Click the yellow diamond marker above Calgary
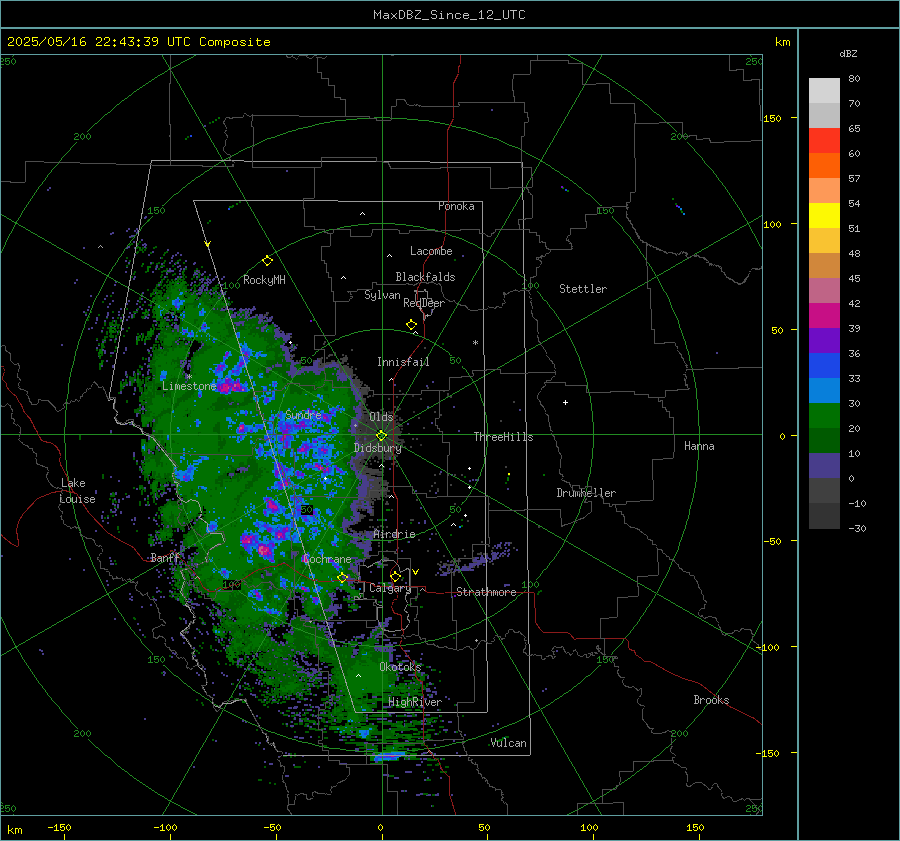Image resolution: width=900 pixels, height=841 pixels. 395,576
